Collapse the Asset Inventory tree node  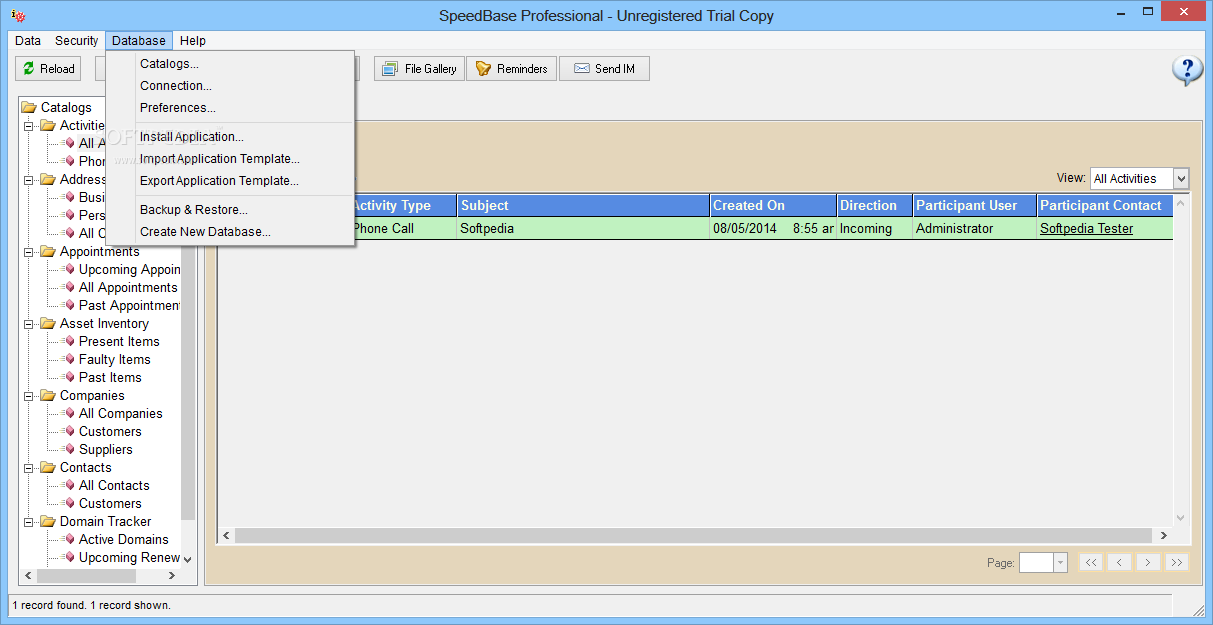[29, 323]
